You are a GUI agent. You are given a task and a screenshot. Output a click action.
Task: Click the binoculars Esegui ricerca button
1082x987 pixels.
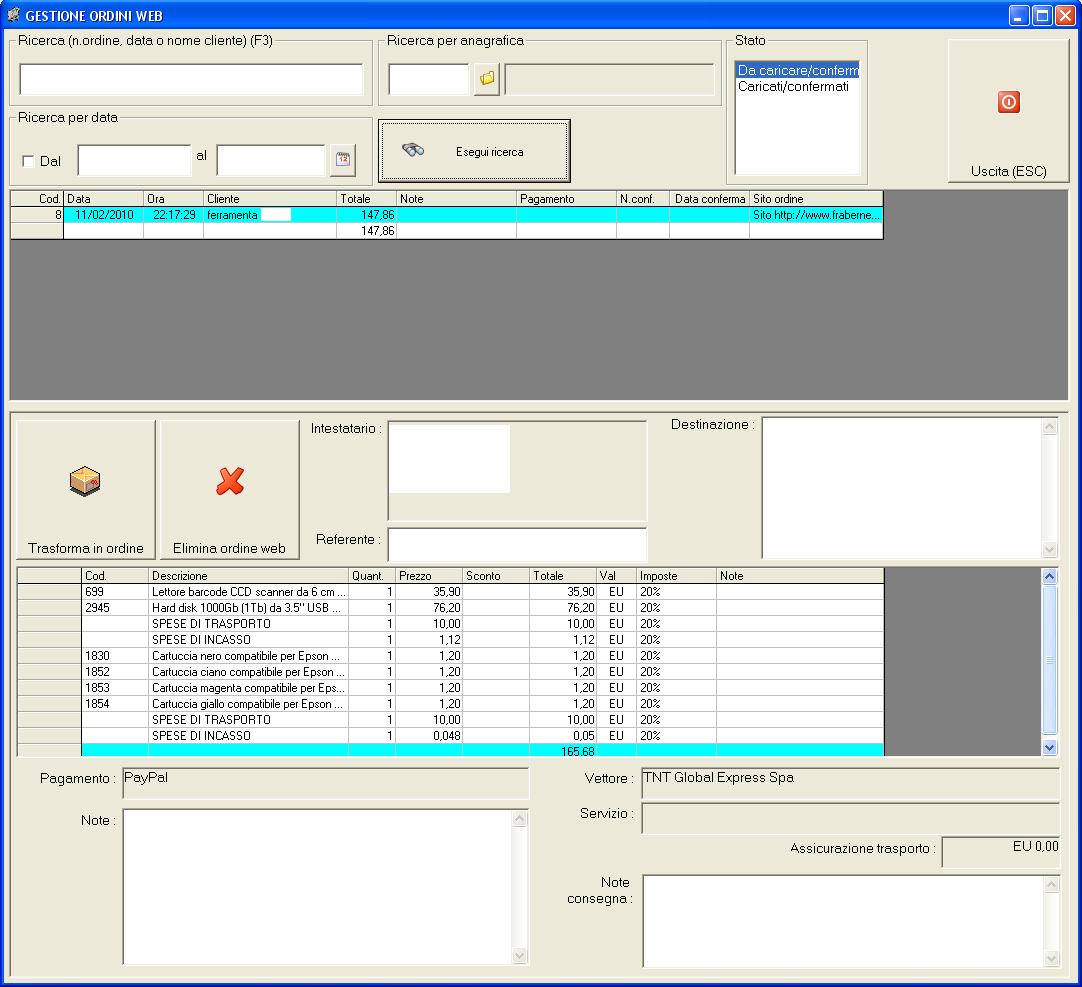pos(474,151)
